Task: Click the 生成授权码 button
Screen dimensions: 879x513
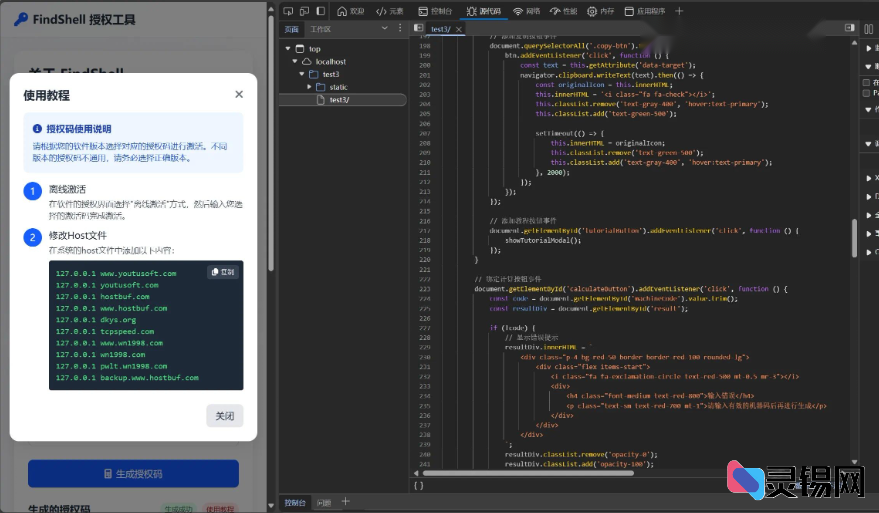Action: pos(133,473)
